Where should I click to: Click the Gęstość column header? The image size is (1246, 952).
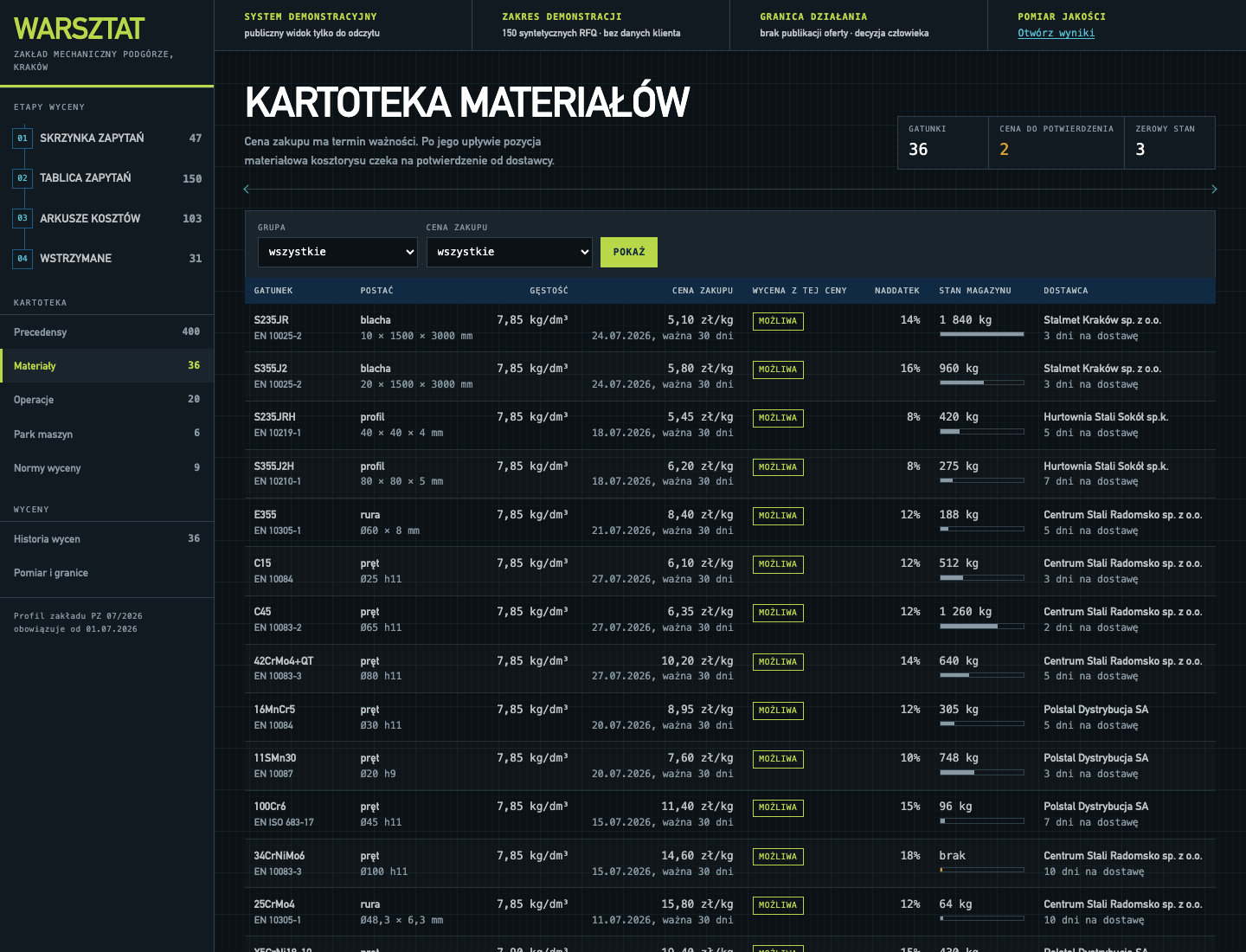[x=549, y=291]
